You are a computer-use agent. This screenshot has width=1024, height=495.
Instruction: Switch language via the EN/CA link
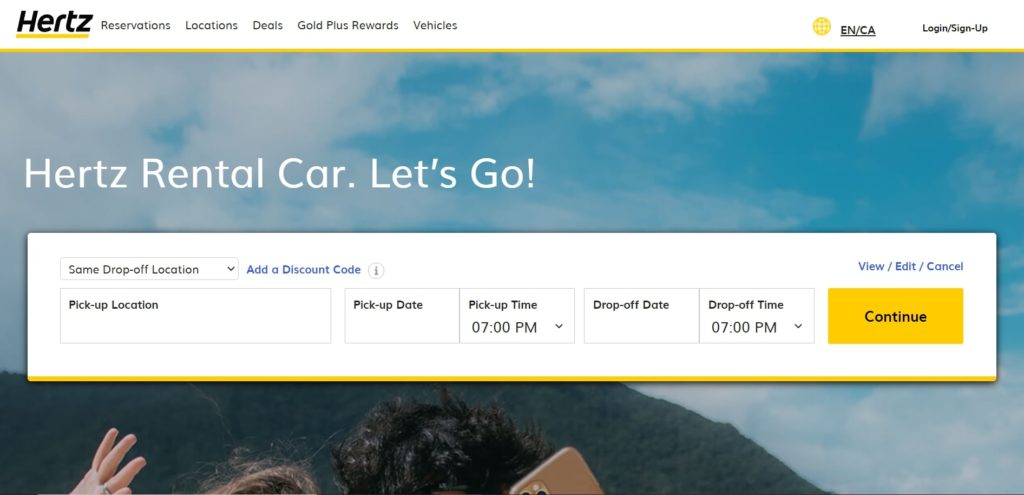857,30
